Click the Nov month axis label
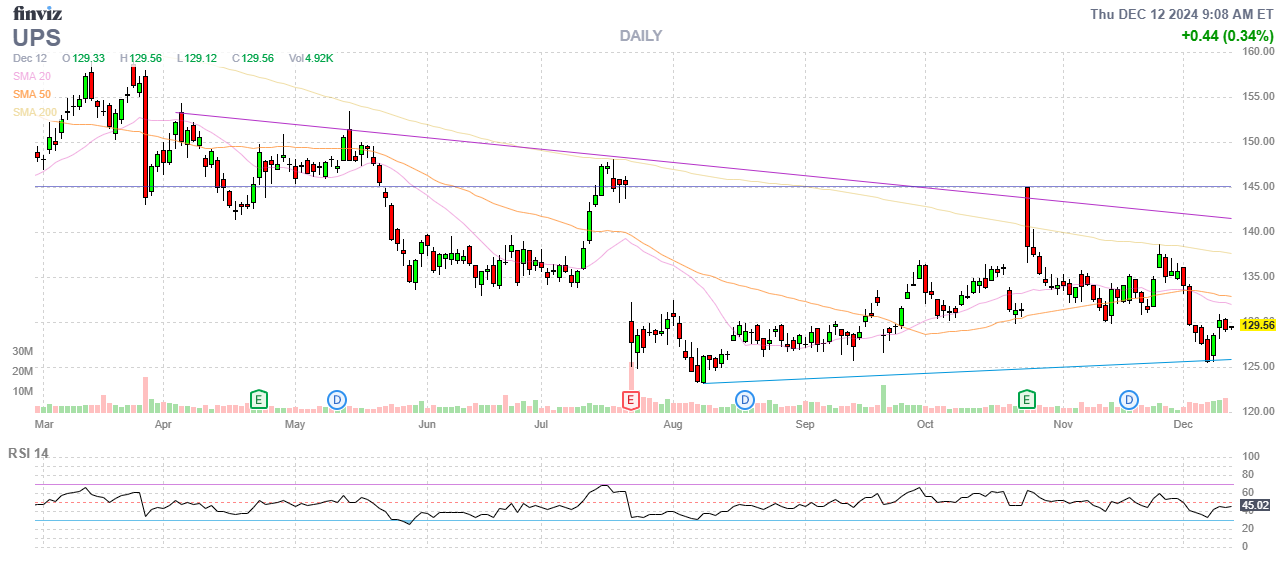The height and width of the screenshot is (562, 1287). pos(1064,424)
